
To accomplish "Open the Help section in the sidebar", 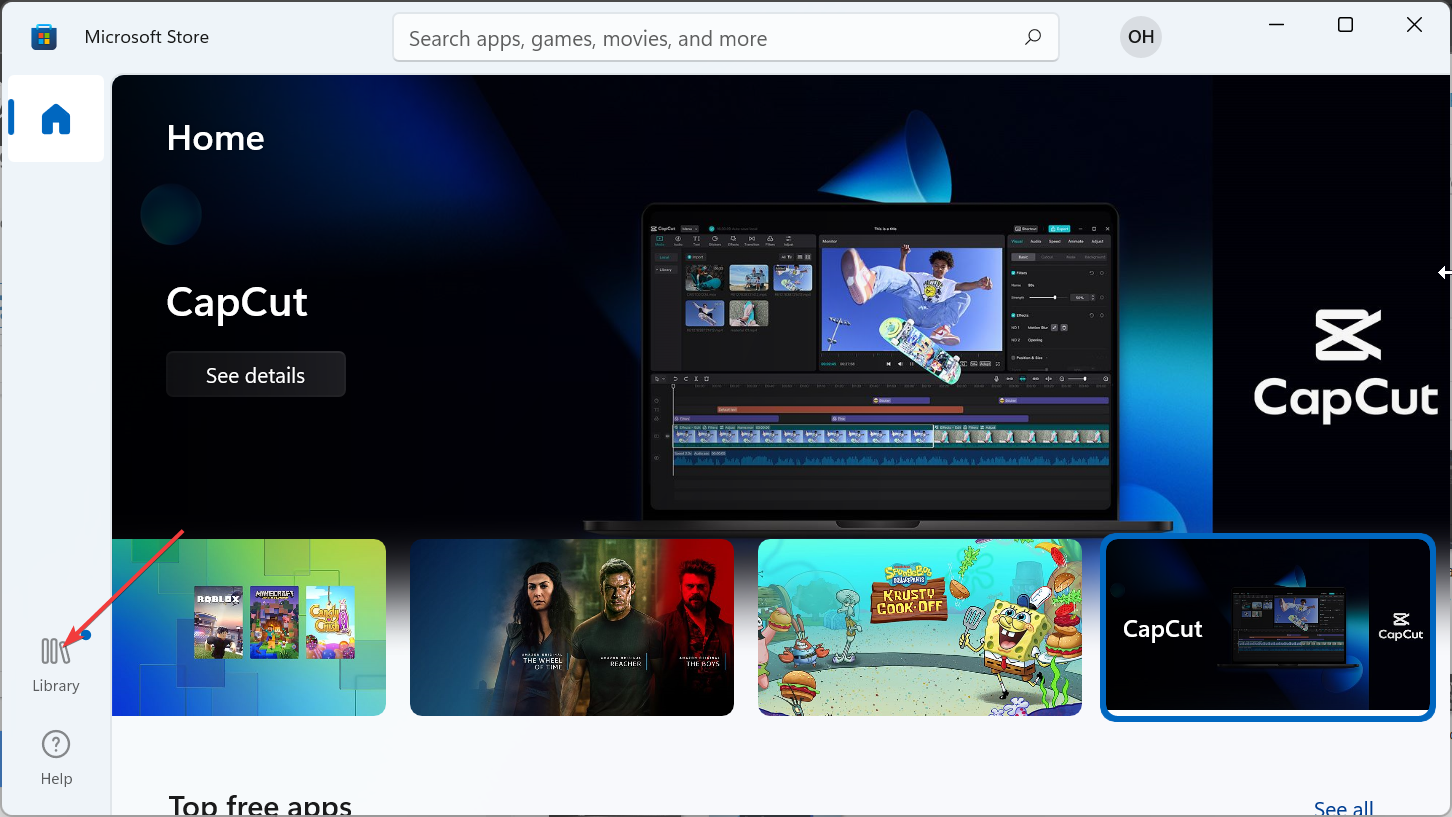I will point(56,758).
